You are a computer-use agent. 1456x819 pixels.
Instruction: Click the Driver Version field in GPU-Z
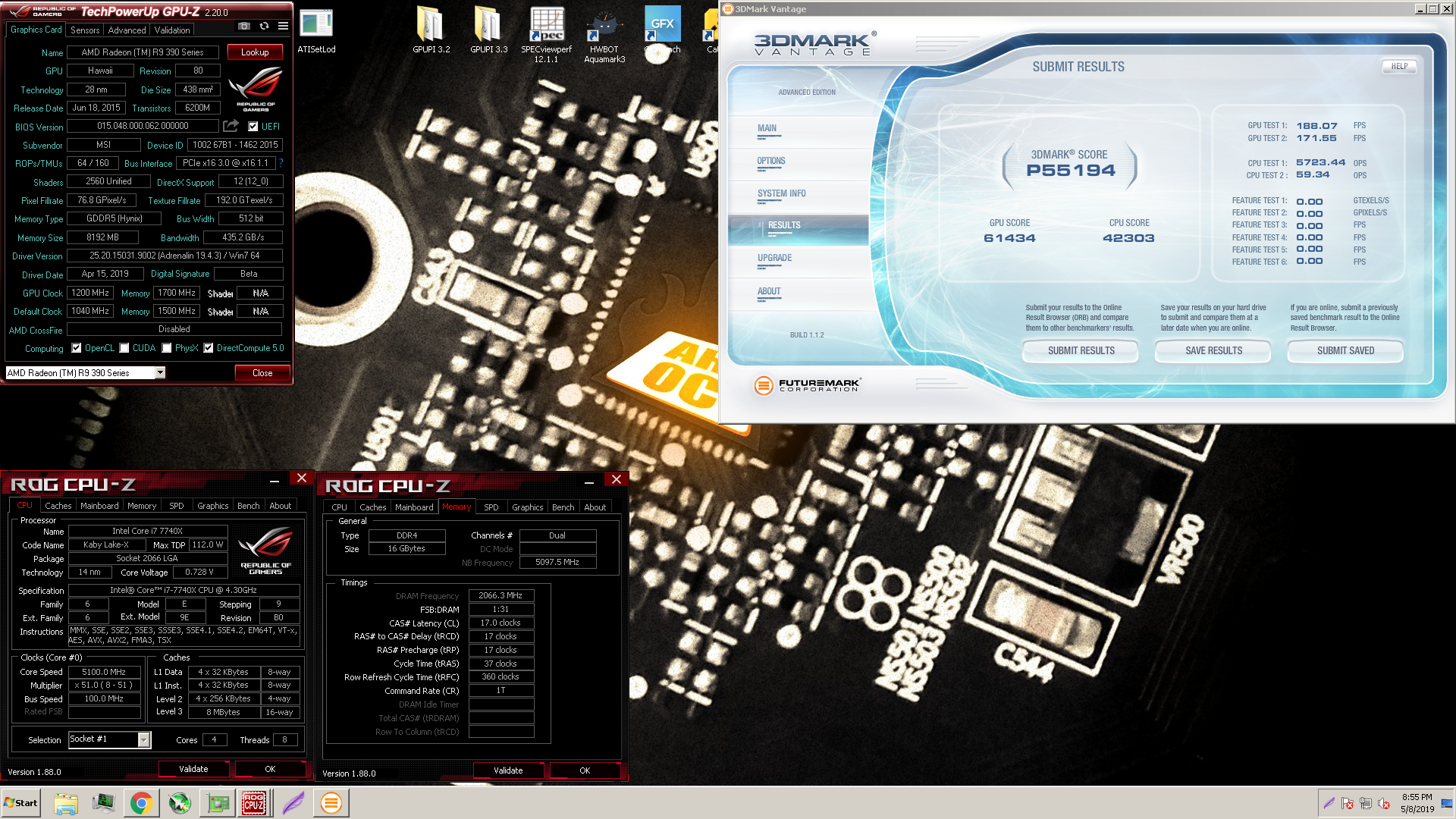point(174,256)
